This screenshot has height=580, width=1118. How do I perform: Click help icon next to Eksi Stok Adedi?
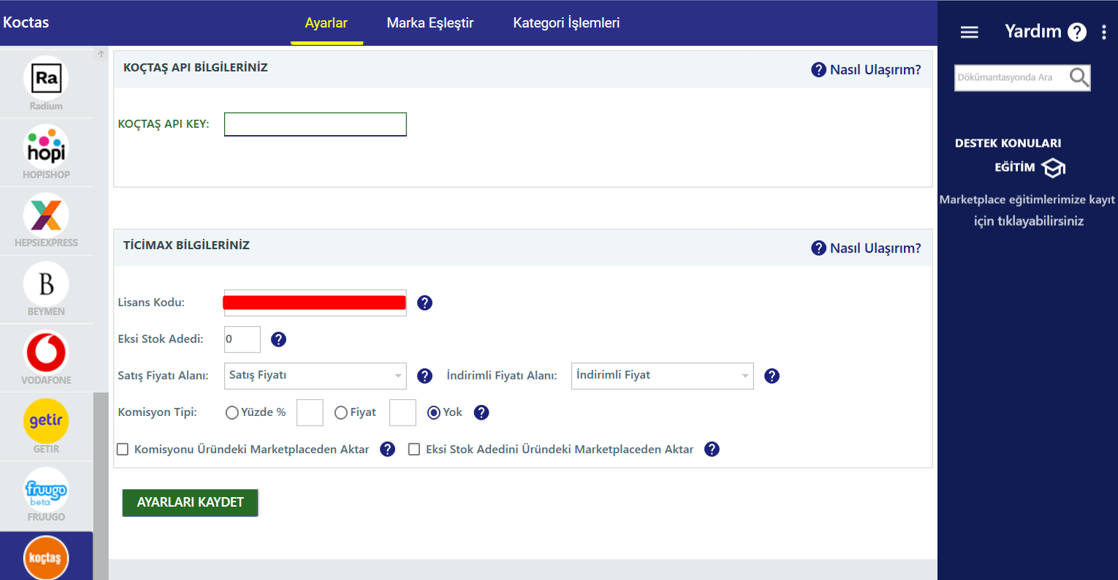pos(278,340)
